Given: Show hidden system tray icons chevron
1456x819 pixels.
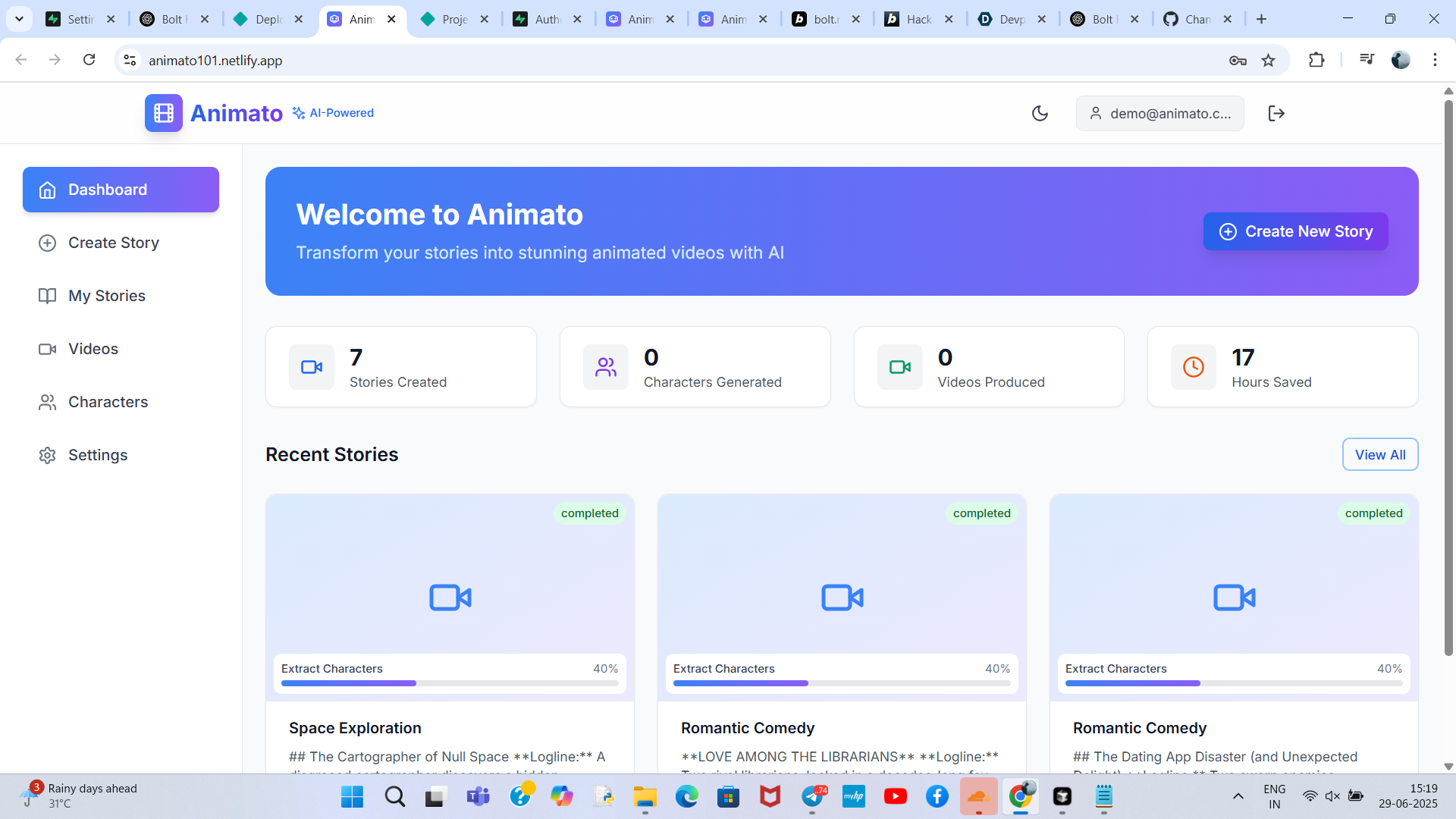Looking at the screenshot, I should click(1238, 796).
